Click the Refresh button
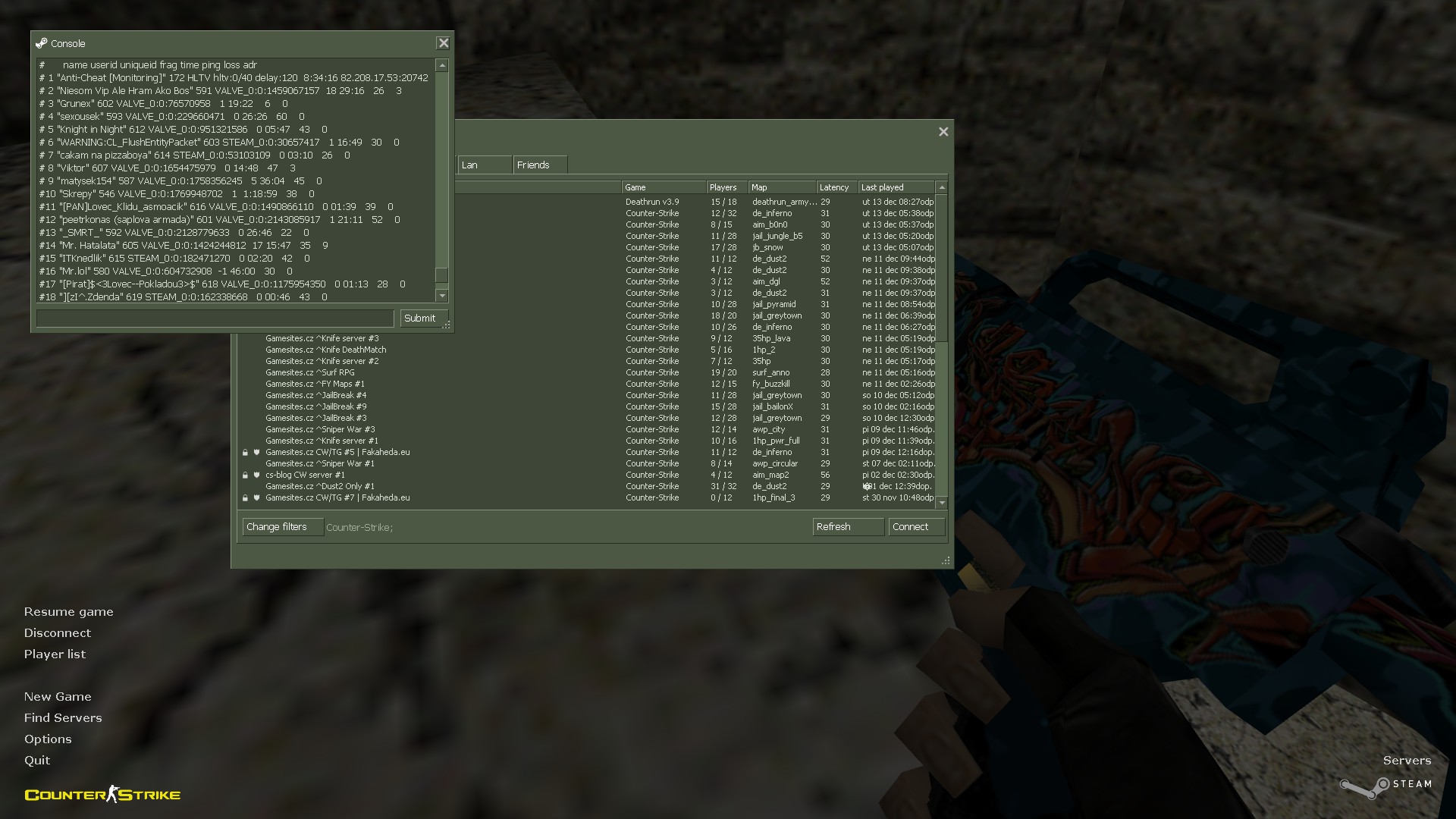This screenshot has width=1456, height=819. 848,527
